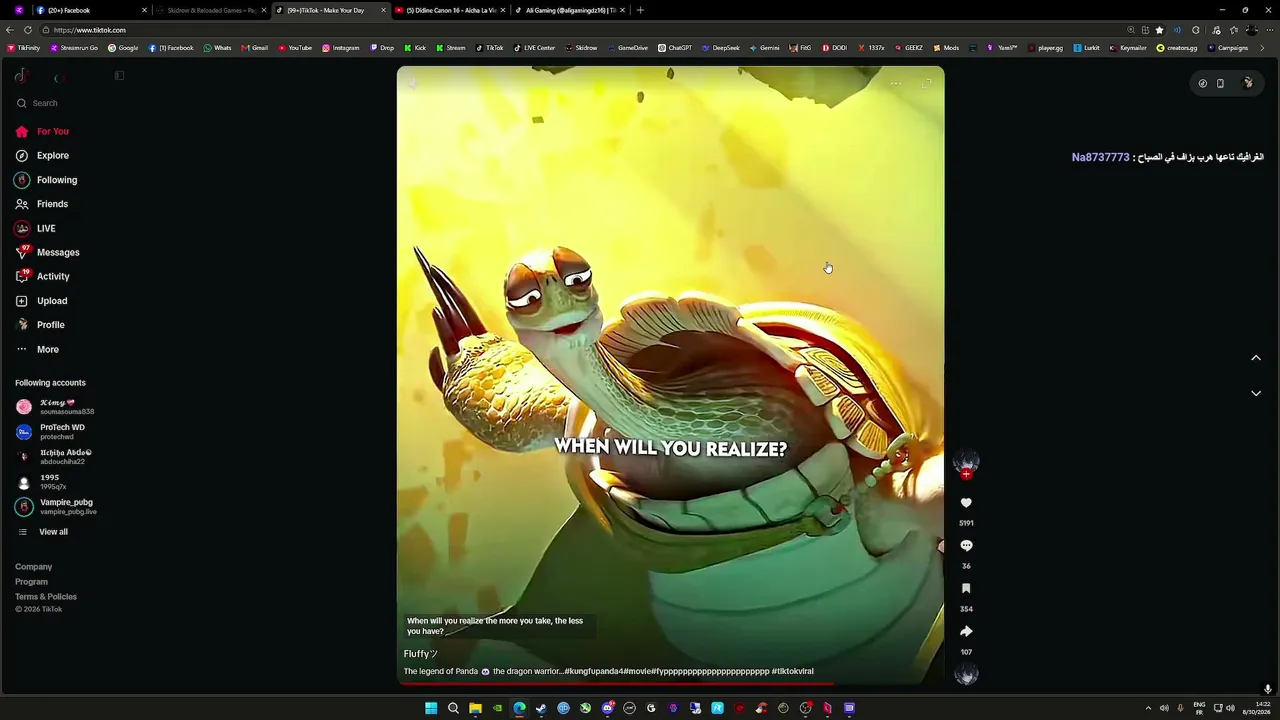Reload the page with the refresh icon

30,30
